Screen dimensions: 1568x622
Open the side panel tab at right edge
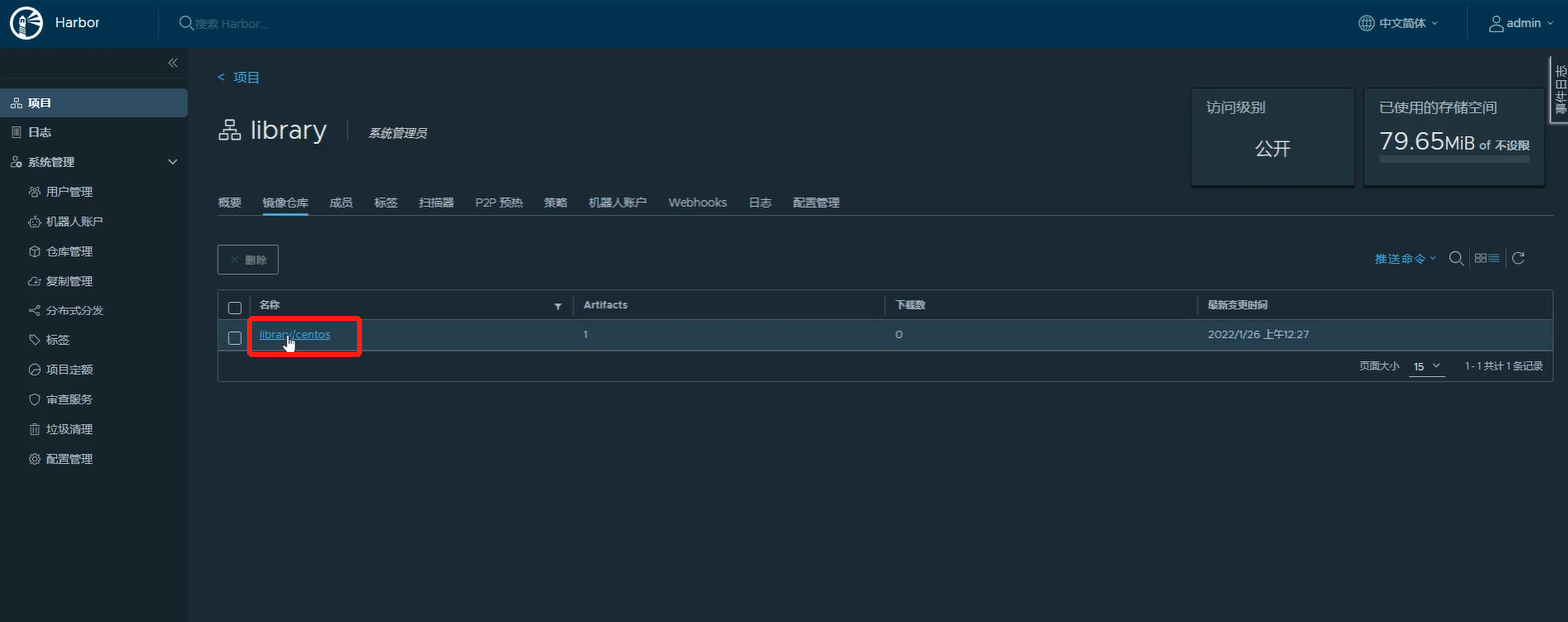1560,90
